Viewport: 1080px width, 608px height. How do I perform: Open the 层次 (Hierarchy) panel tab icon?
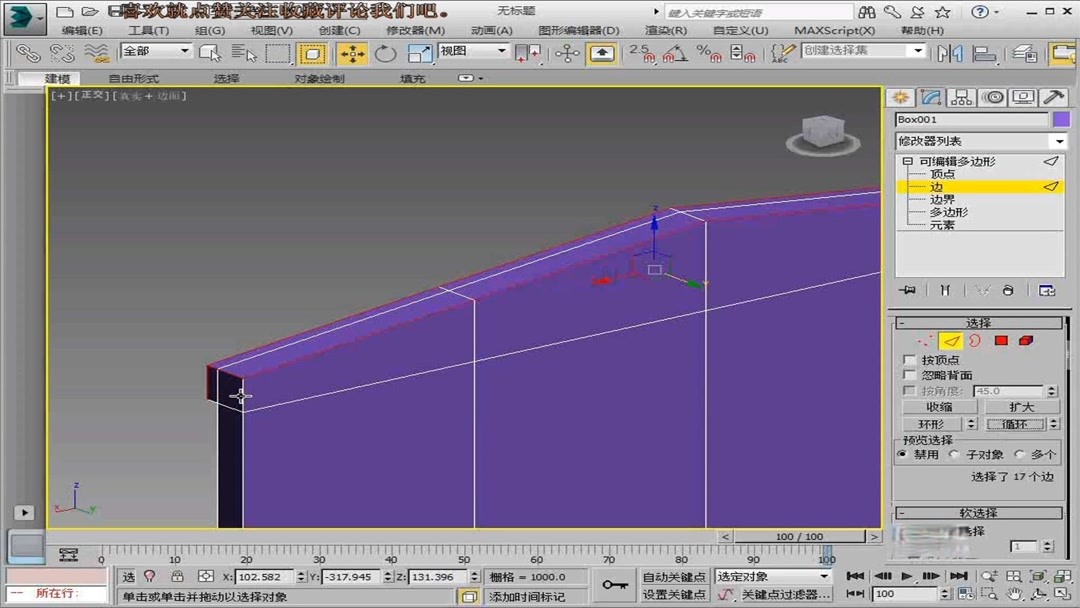pos(960,96)
